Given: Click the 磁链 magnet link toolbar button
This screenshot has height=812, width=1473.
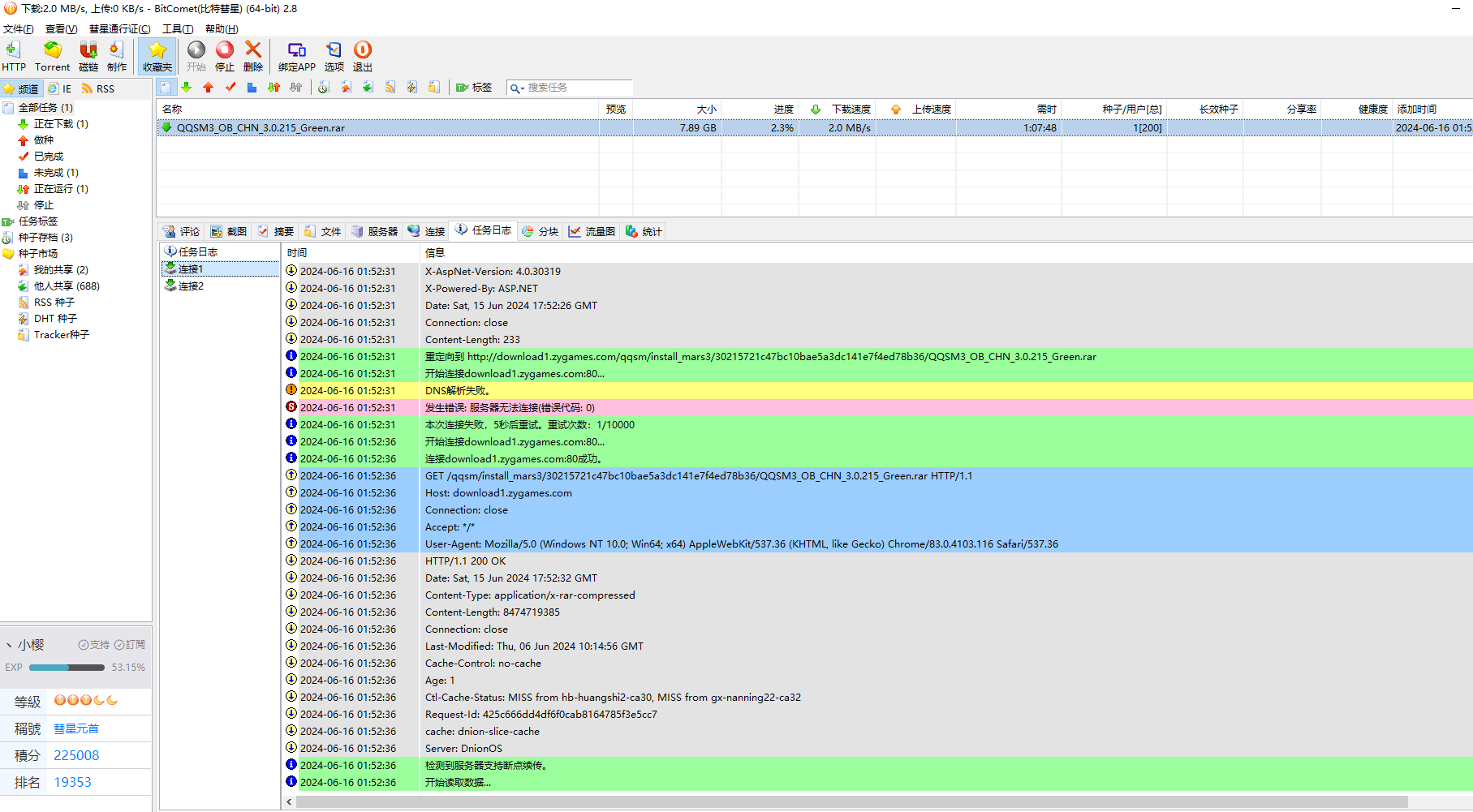Looking at the screenshot, I should pos(88,56).
